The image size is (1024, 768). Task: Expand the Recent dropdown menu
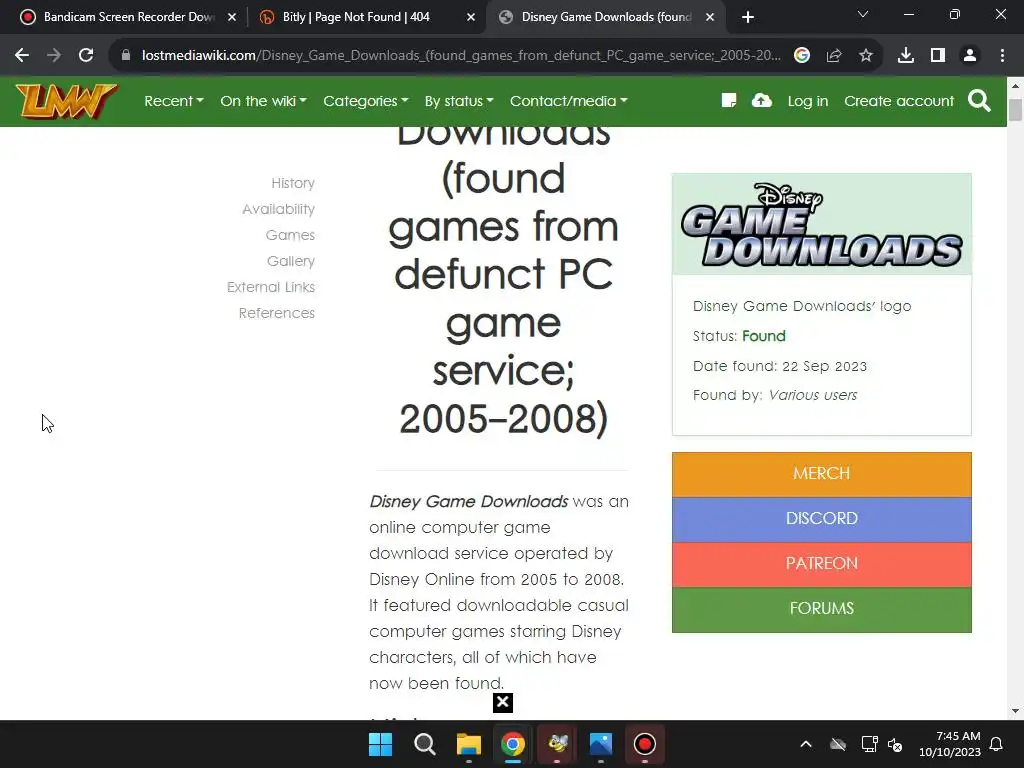click(174, 101)
